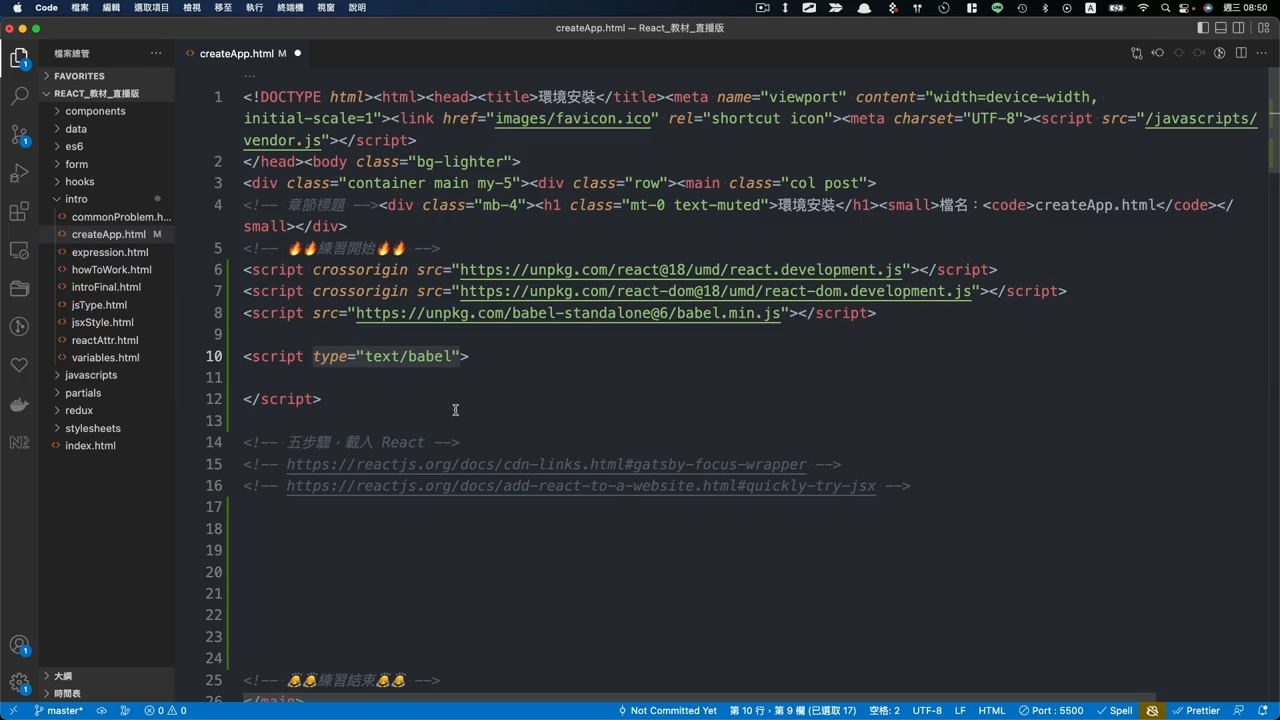Toggle the highlighted icon left of Prettier
Screen dimensions: 1280x720
pos(1152,711)
